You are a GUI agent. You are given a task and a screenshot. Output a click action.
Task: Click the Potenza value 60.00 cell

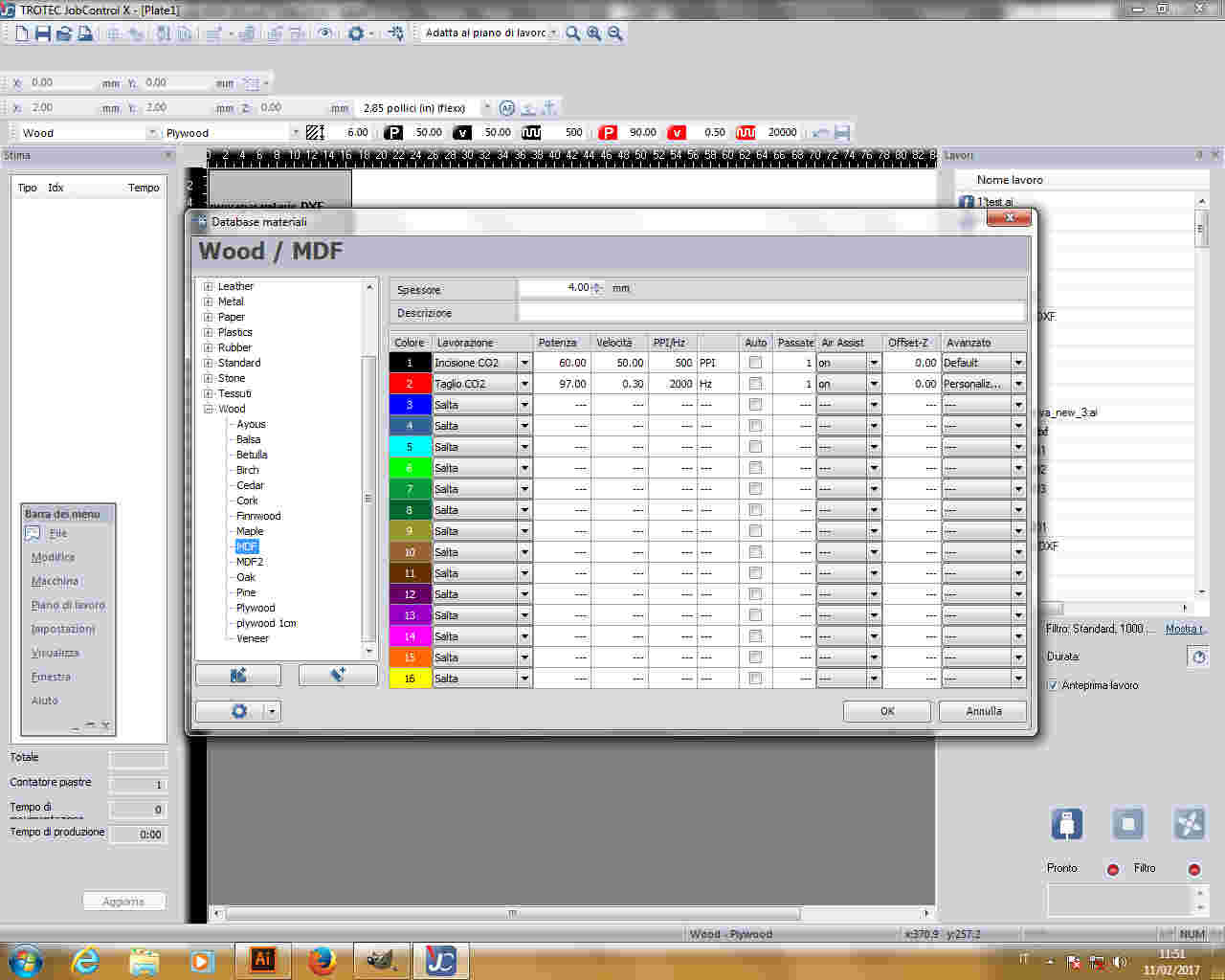[x=562, y=363]
